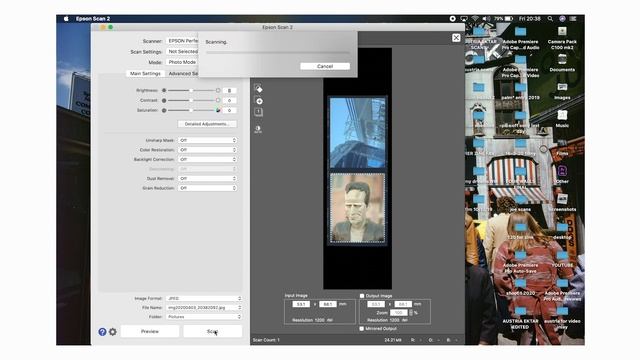Open the Image Format dropdown
640x360 pixels.
pyautogui.click(x=204, y=298)
